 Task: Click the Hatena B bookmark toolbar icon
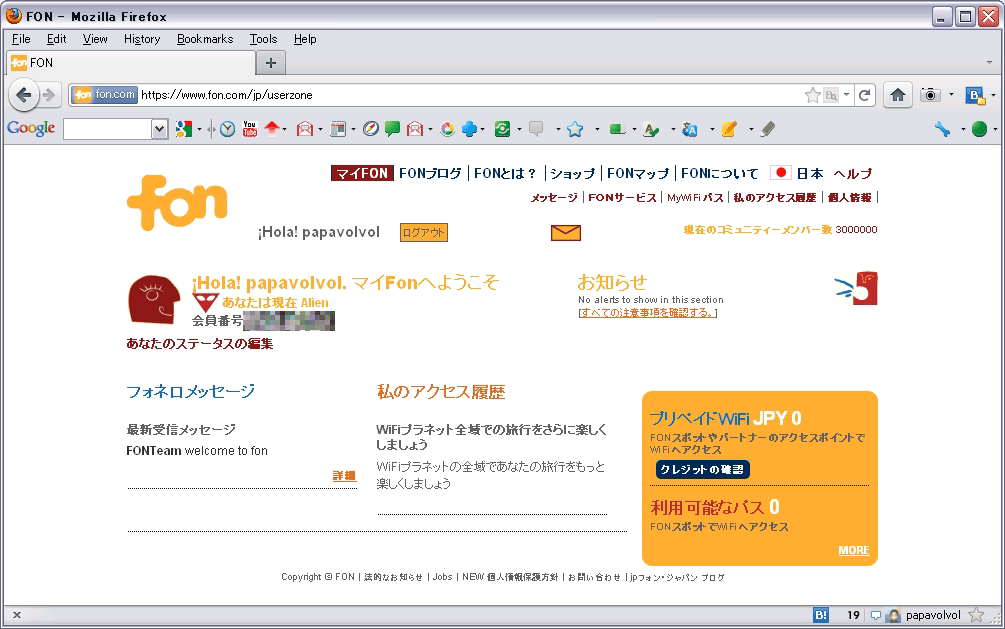[x=976, y=96]
